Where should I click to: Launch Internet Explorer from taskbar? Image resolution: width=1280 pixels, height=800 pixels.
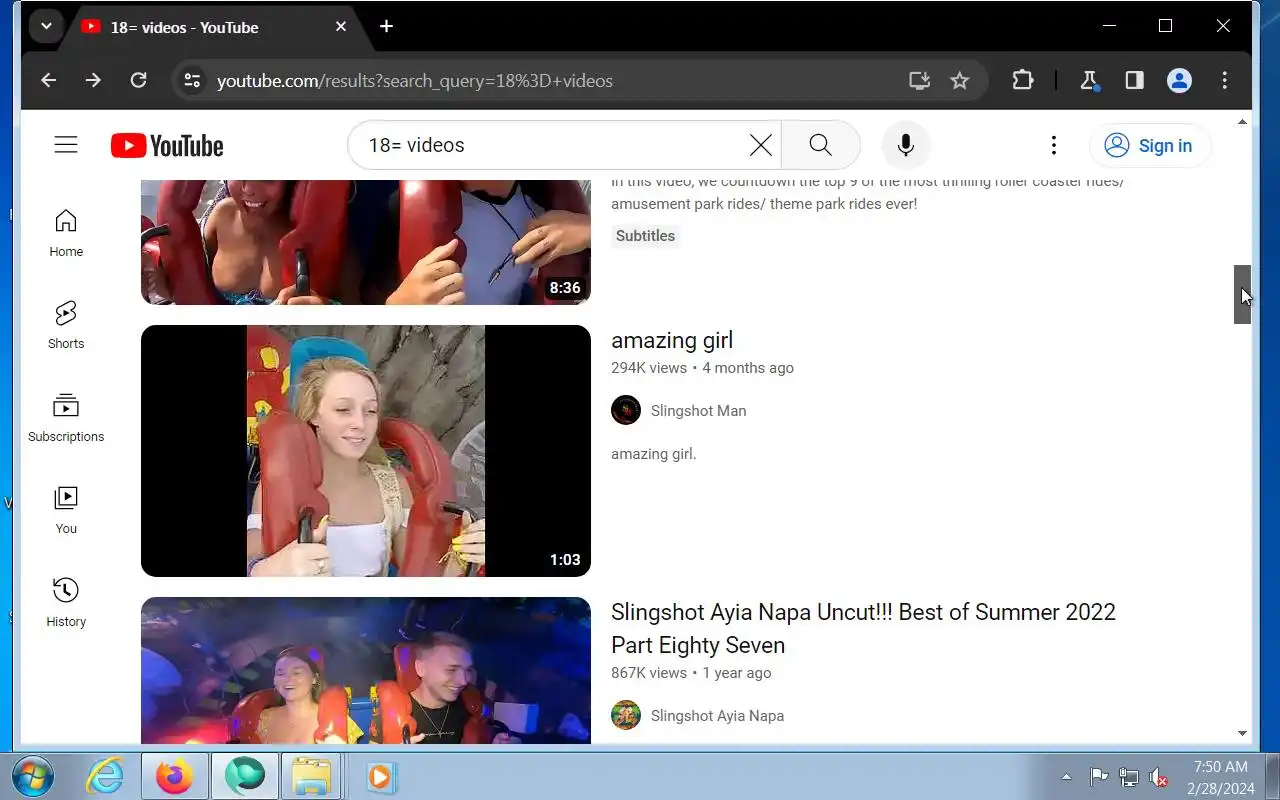click(x=105, y=776)
